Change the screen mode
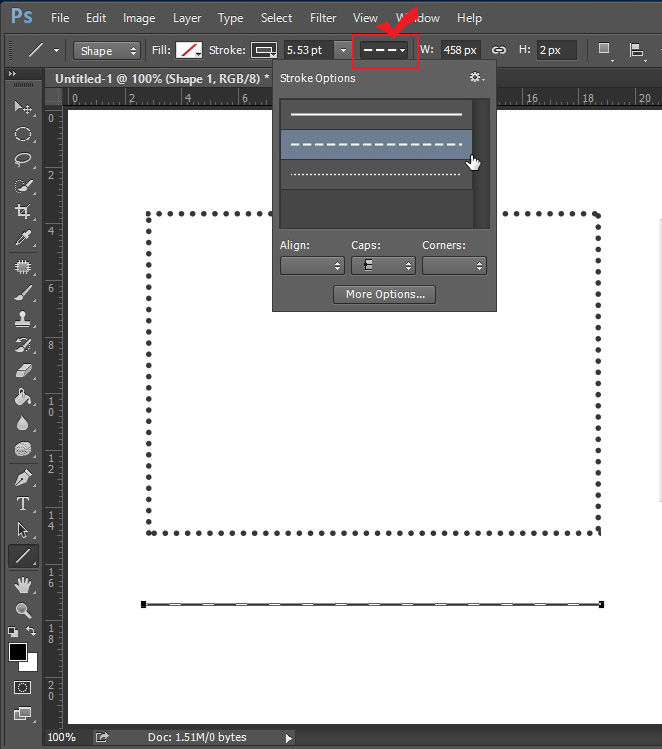 (22, 714)
